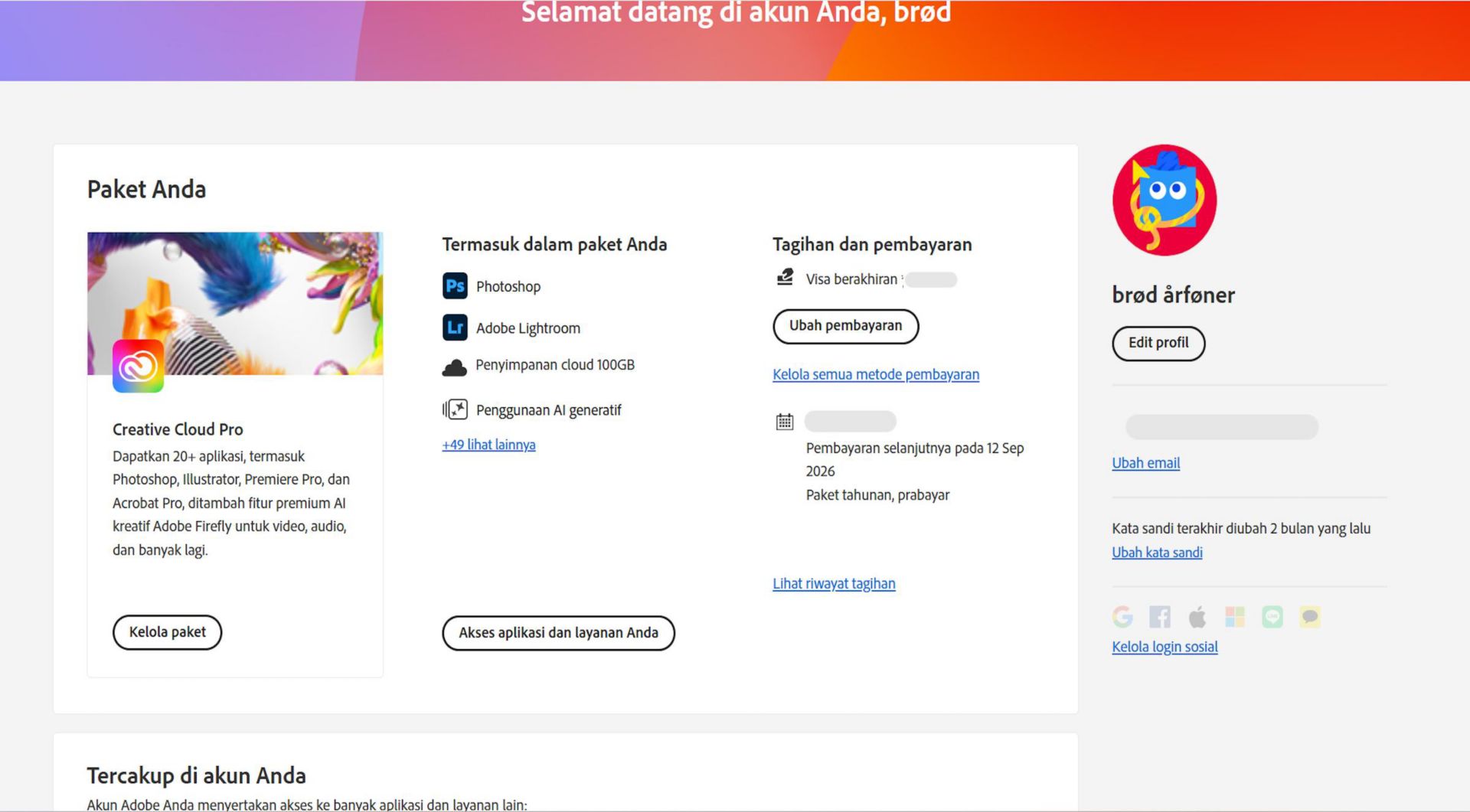Click the KakaoTalk login icon
The width and height of the screenshot is (1470, 812).
click(x=1310, y=616)
